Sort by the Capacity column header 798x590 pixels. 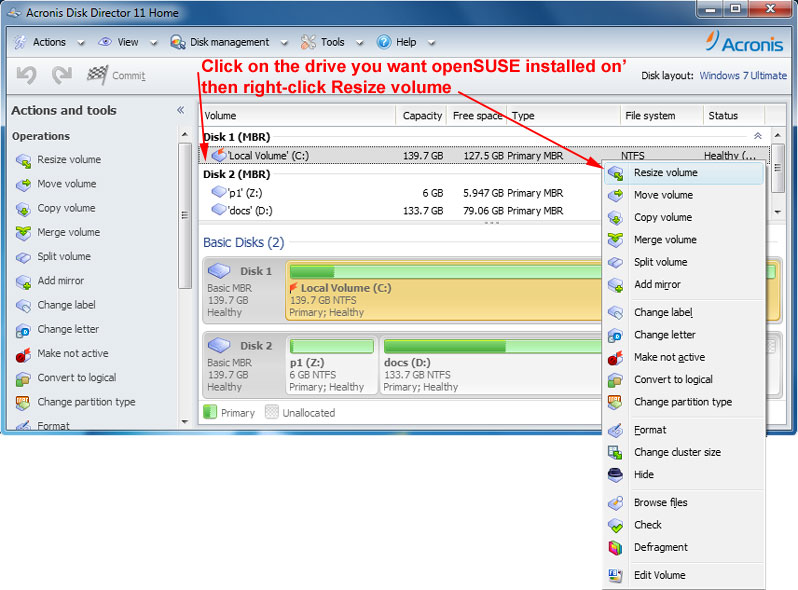pyautogui.click(x=421, y=116)
